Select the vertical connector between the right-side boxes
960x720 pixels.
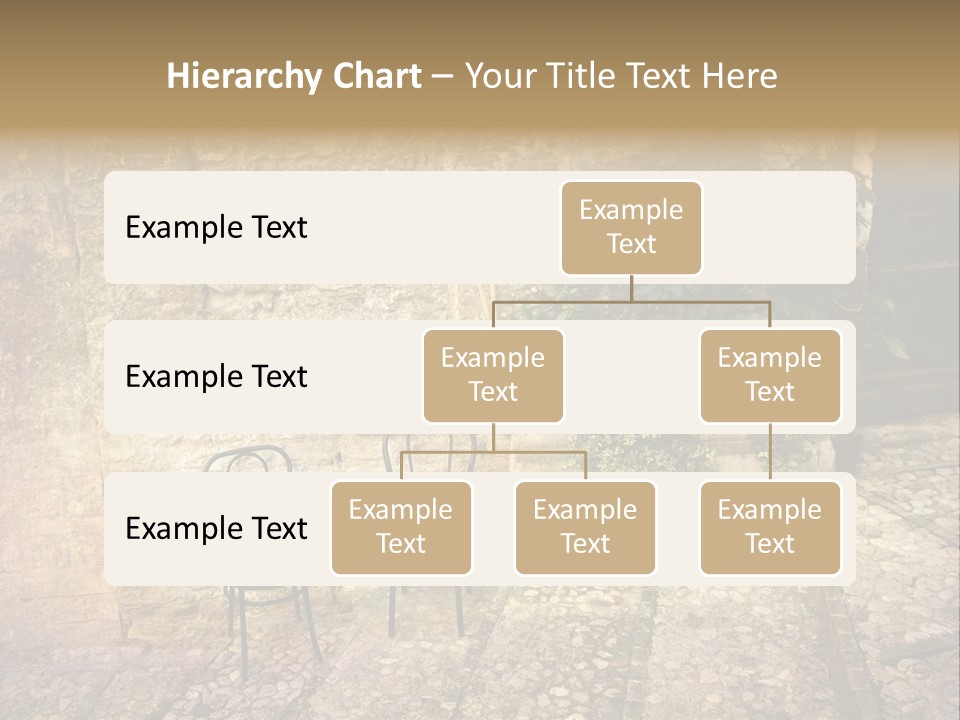(x=770, y=452)
